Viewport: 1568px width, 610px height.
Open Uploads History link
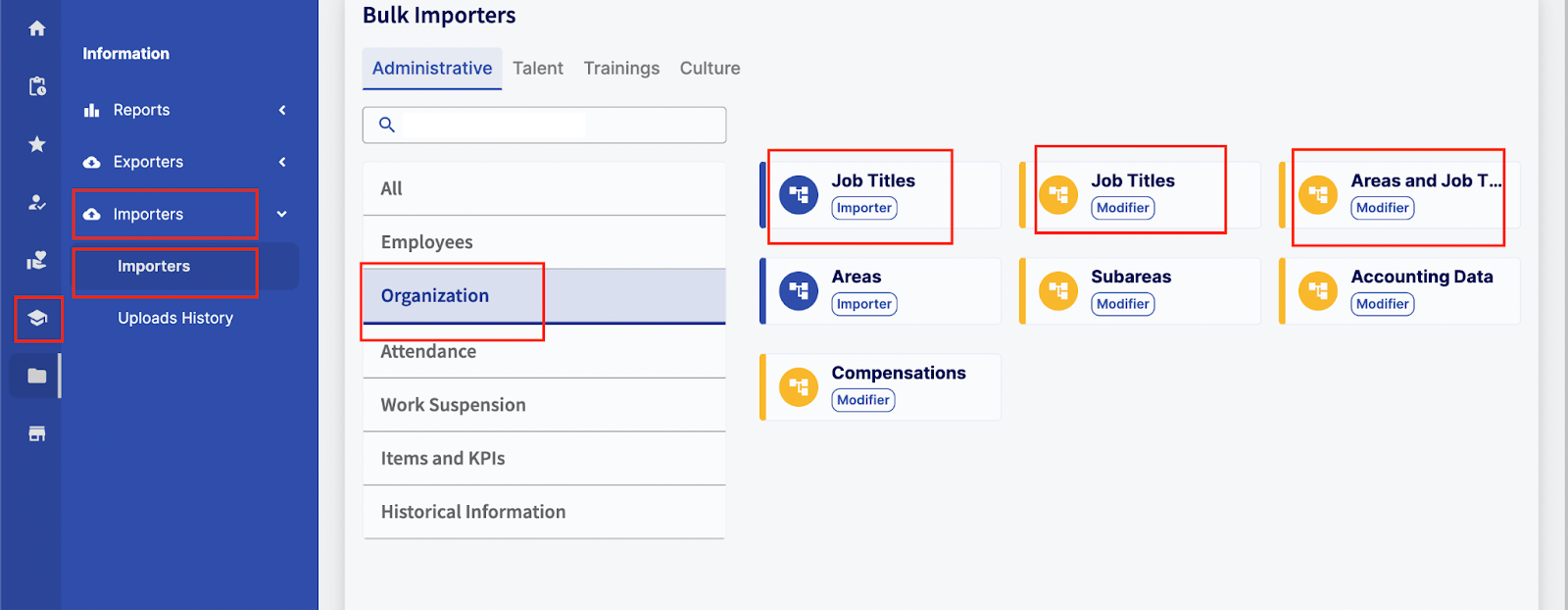click(x=175, y=318)
